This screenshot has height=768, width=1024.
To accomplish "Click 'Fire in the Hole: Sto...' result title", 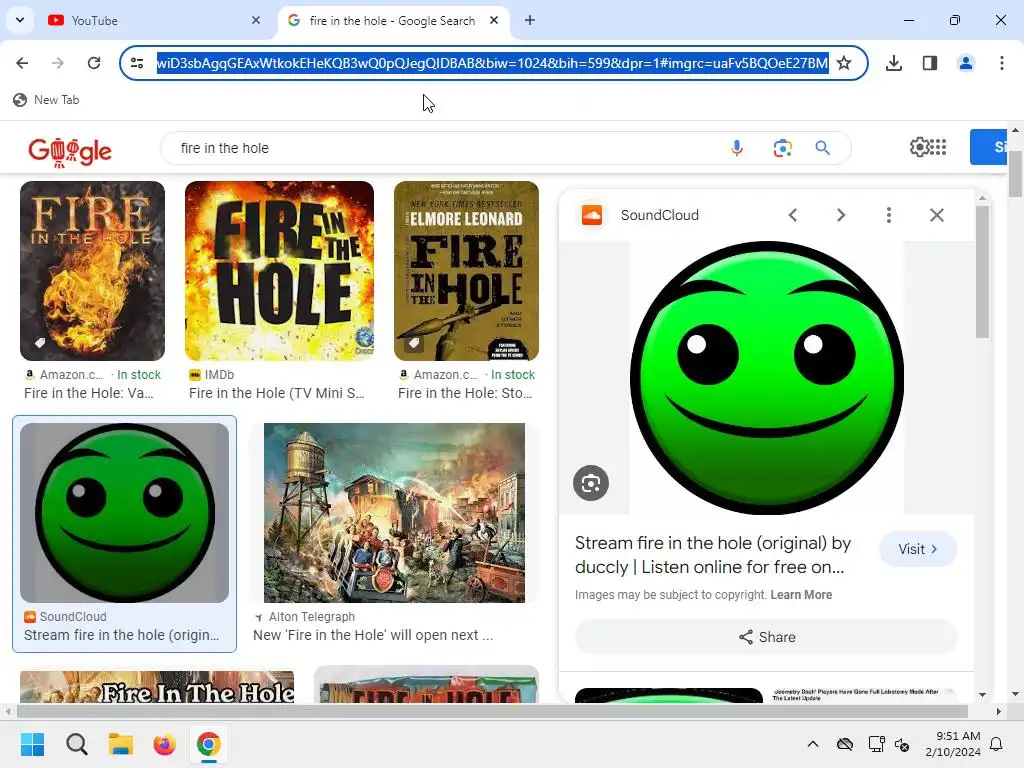I will click(x=465, y=393).
